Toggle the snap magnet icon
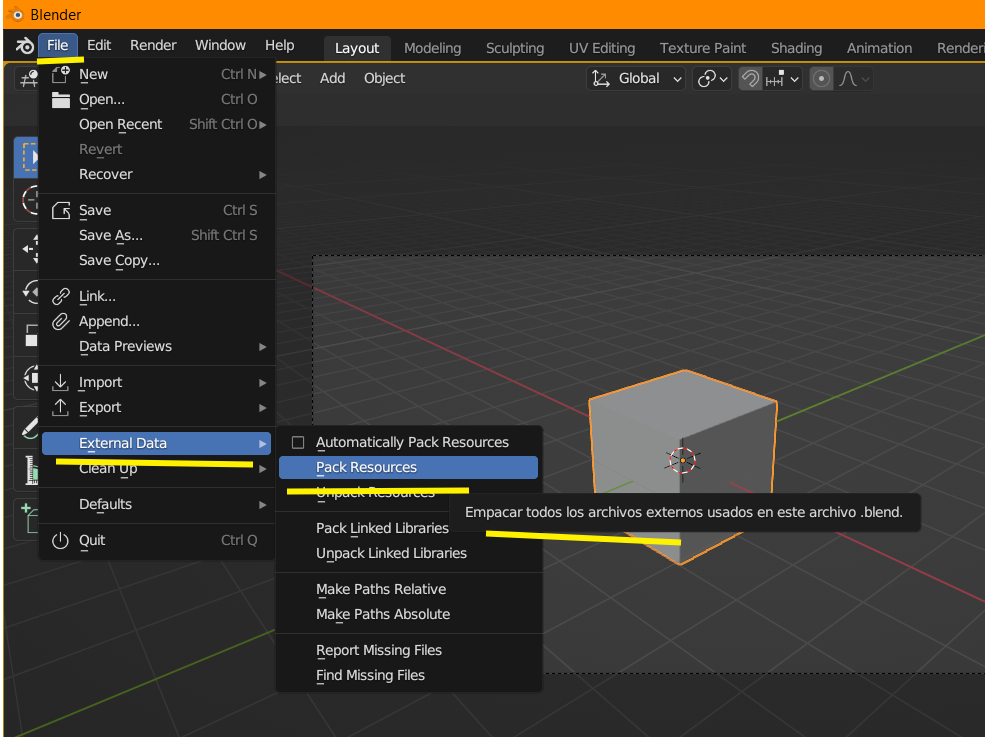The height and width of the screenshot is (737, 985). [x=750, y=79]
